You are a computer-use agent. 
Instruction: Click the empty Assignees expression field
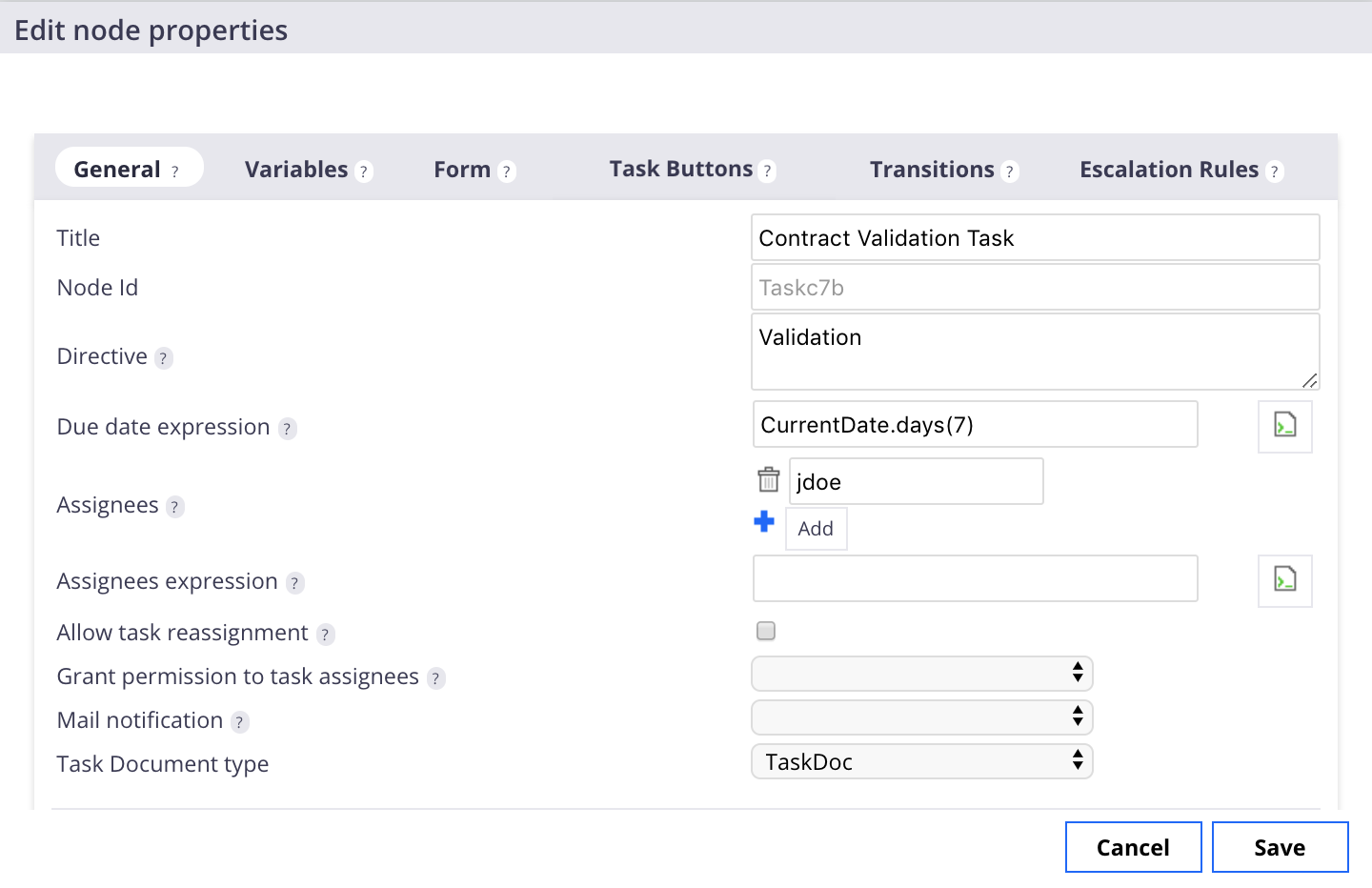[x=976, y=578]
